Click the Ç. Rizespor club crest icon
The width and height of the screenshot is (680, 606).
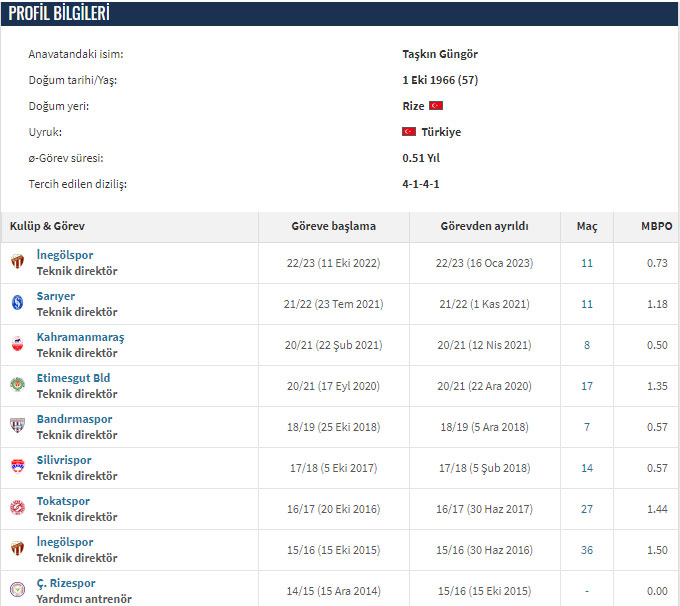[17, 590]
